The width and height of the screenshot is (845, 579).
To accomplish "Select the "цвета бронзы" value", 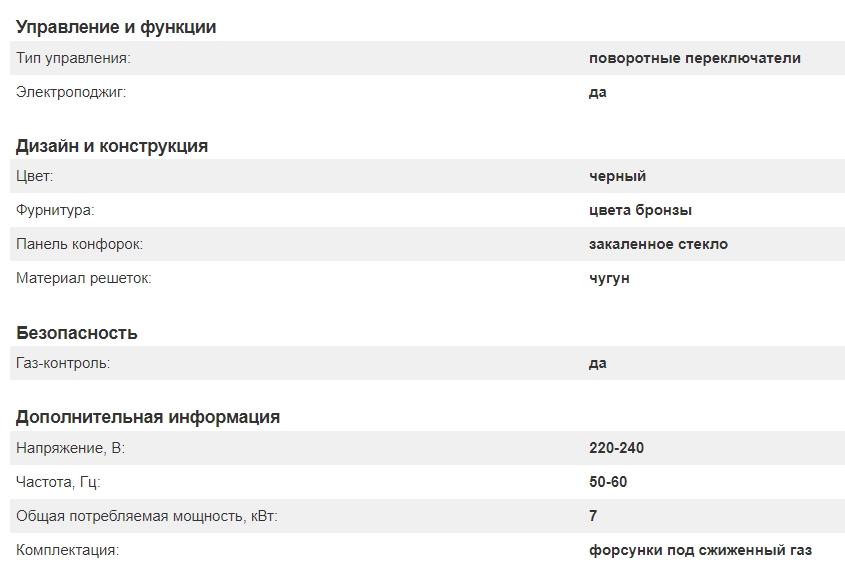I will click(x=640, y=210).
